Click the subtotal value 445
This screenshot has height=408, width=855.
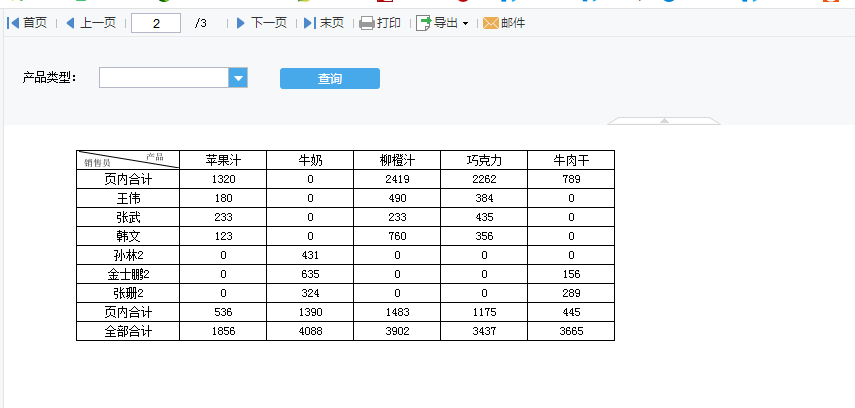tap(571, 313)
